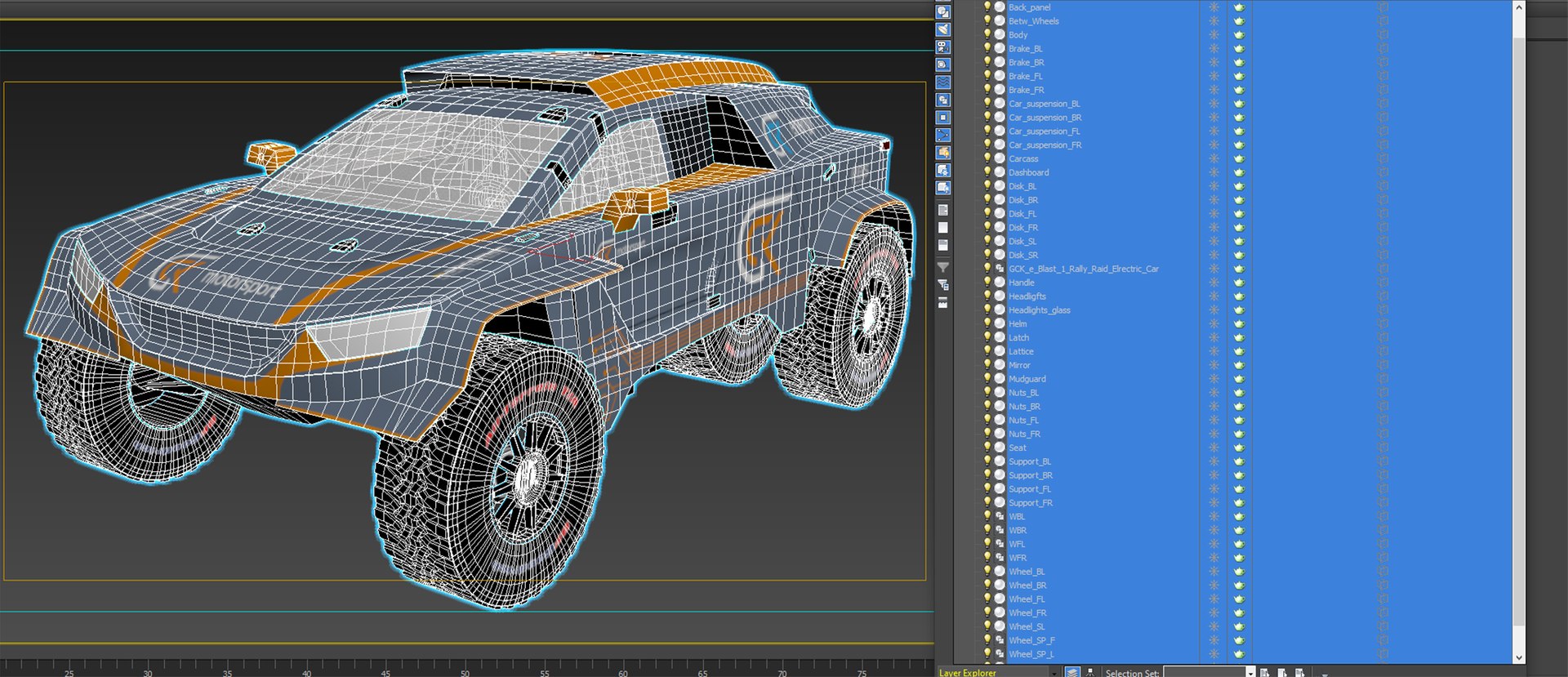Select the GCK_e_Blast_1_Rally_Raid_Elrectric_Car row
This screenshot has width=1568, height=677.
1084,269
